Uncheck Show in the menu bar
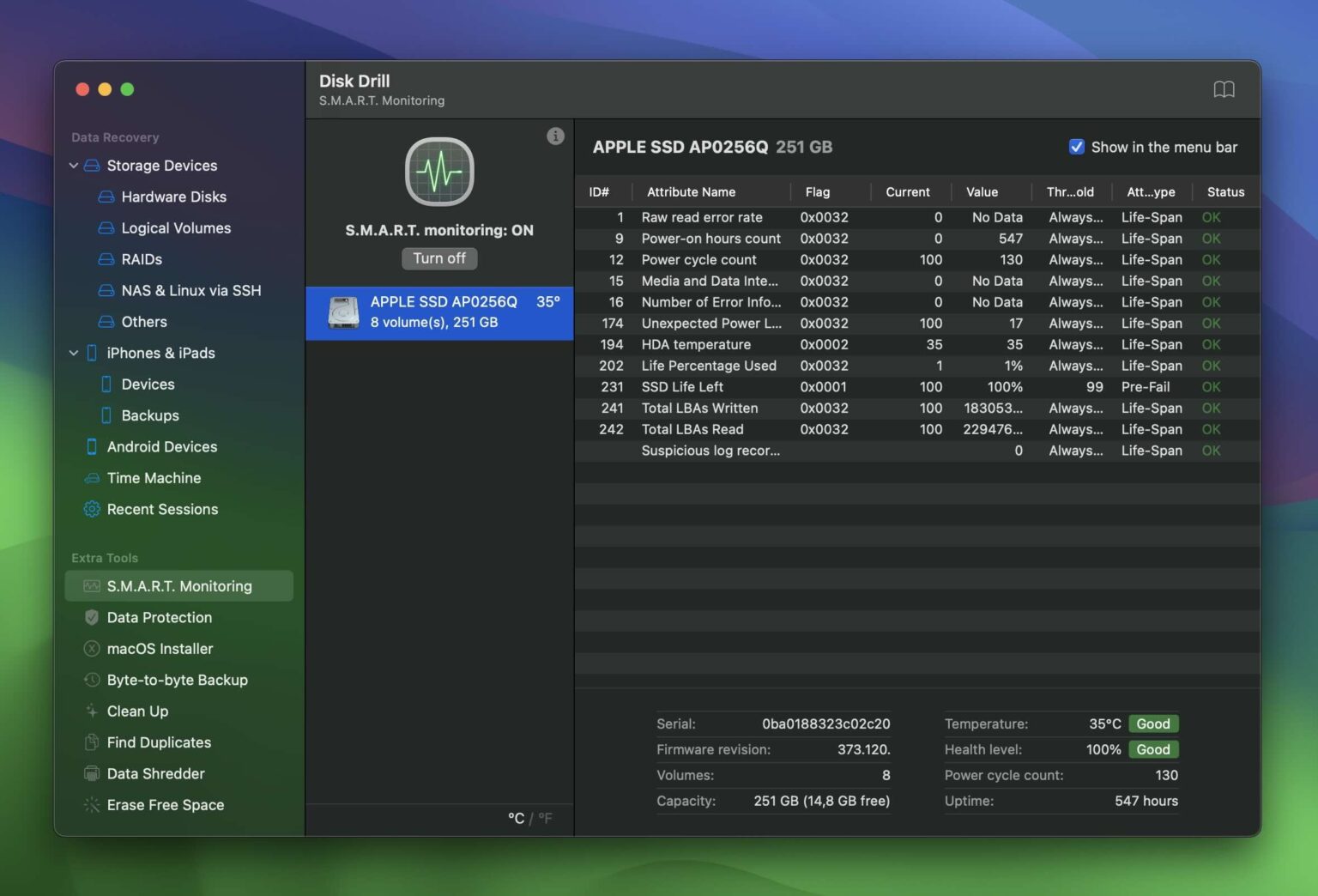This screenshot has height=896, width=1318. click(1078, 147)
